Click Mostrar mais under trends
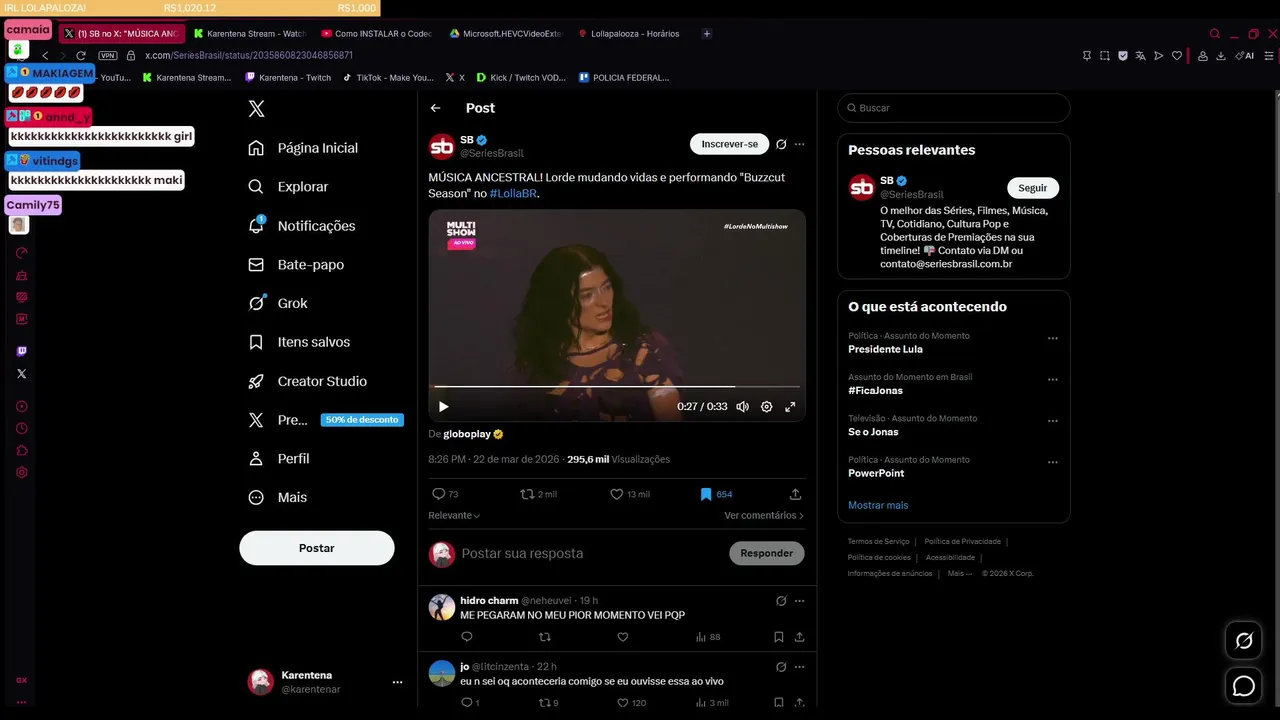This screenshot has height=720, width=1280. (x=878, y=505)
